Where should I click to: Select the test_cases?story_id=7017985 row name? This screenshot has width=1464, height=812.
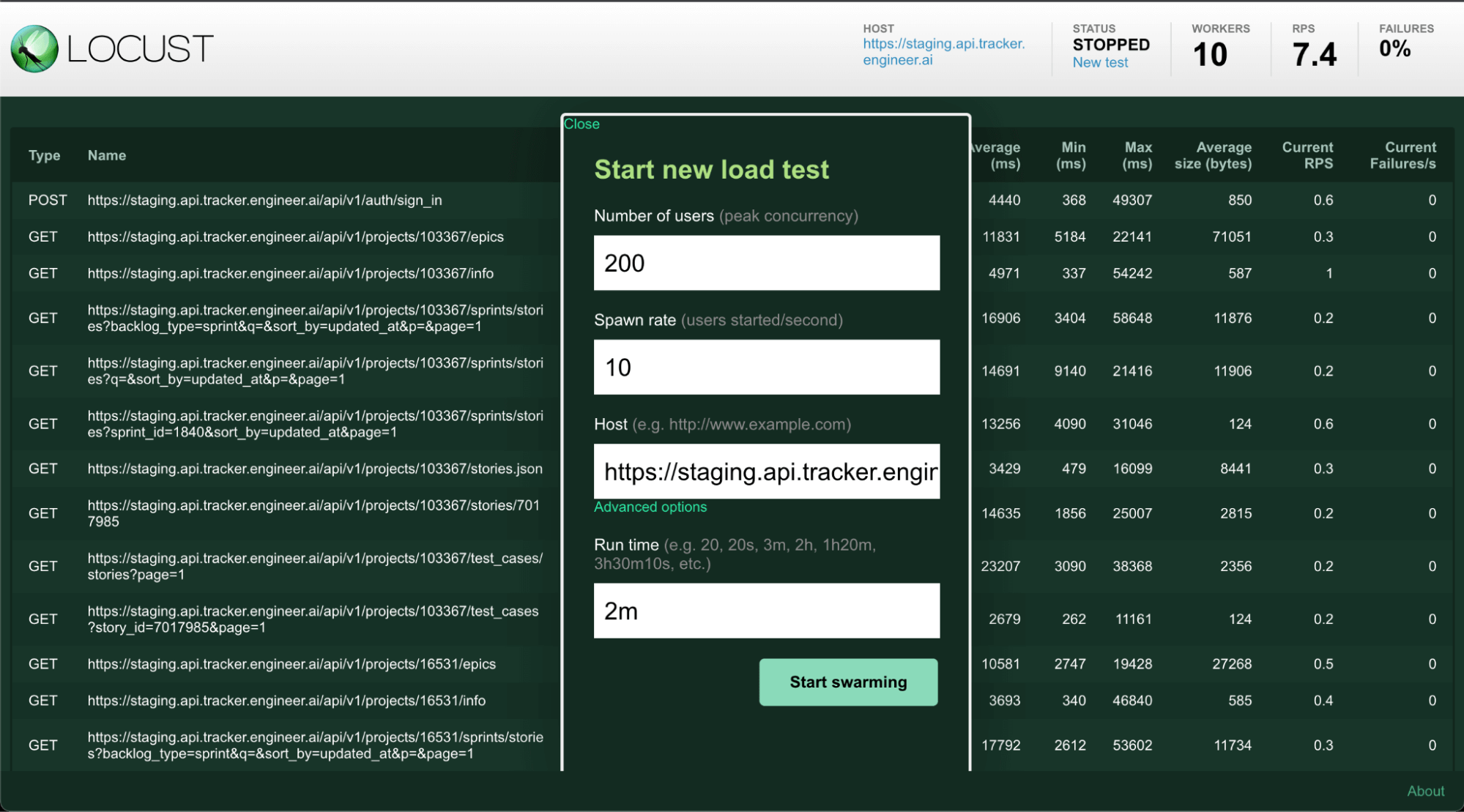(313, 619)
